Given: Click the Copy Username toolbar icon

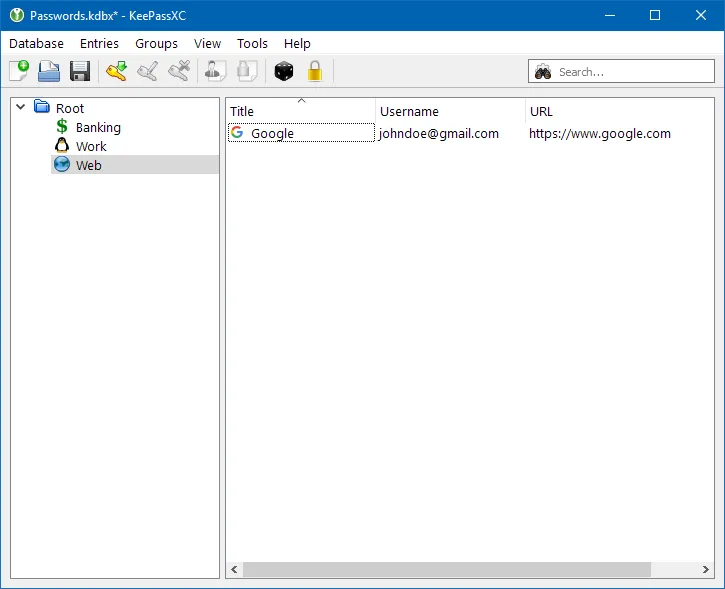Looking at the screenshot, I should point(215,71).
